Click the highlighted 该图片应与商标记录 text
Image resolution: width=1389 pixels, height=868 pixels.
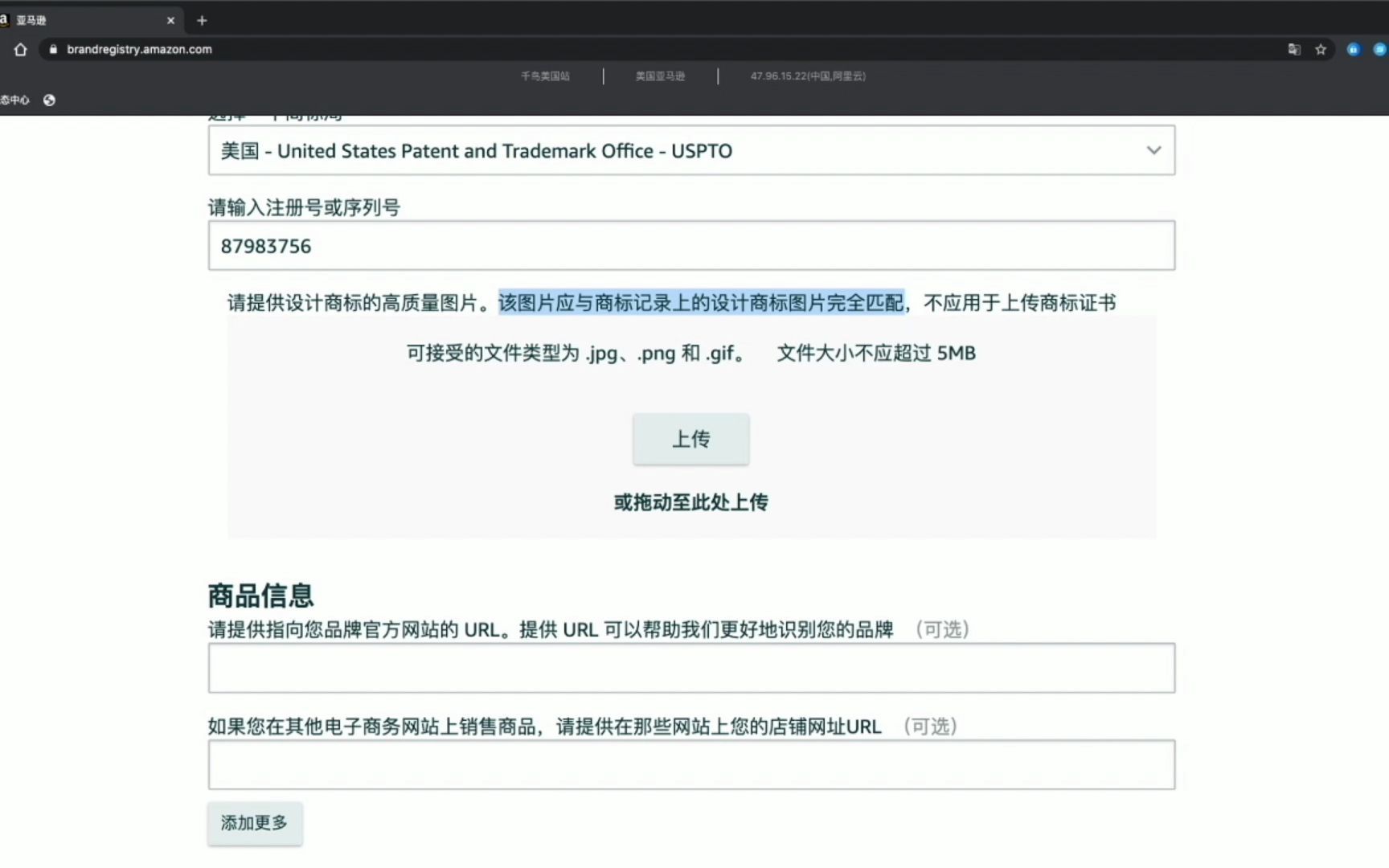(702, 302)
